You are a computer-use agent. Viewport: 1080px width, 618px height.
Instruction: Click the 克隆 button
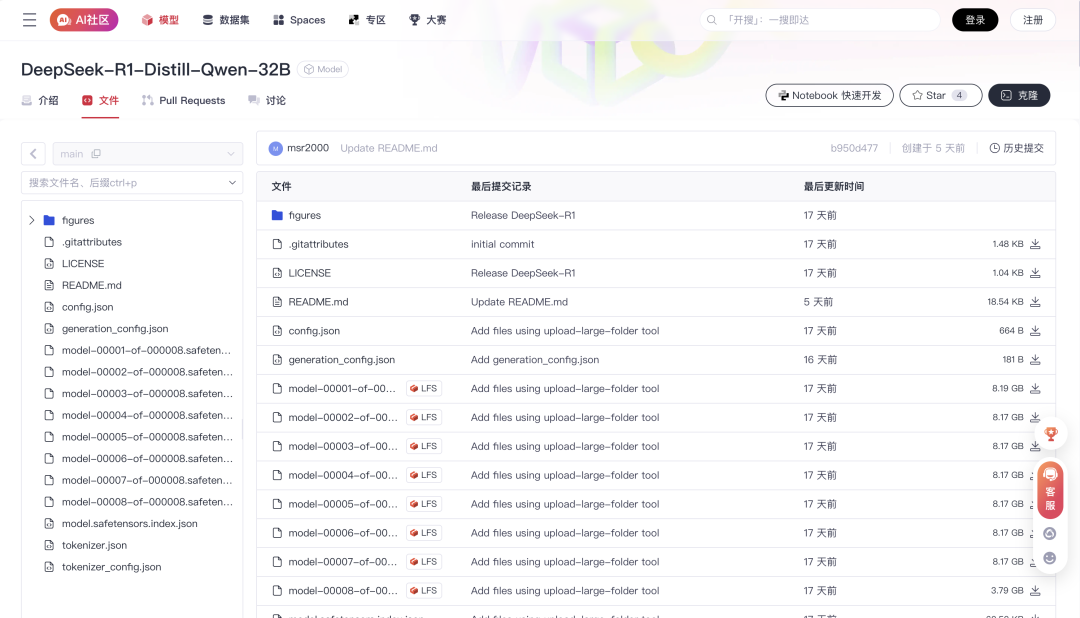1019,95
